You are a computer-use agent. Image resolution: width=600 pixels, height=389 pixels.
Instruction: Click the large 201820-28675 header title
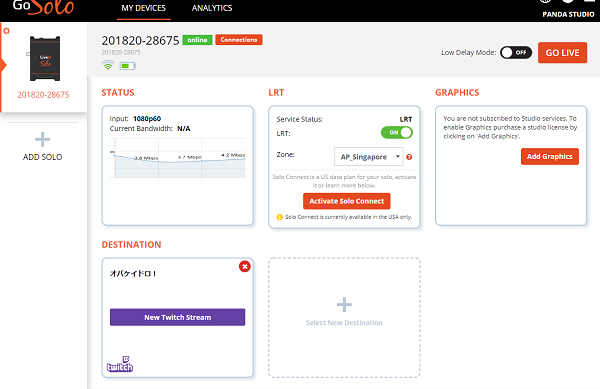pos(140,41)
